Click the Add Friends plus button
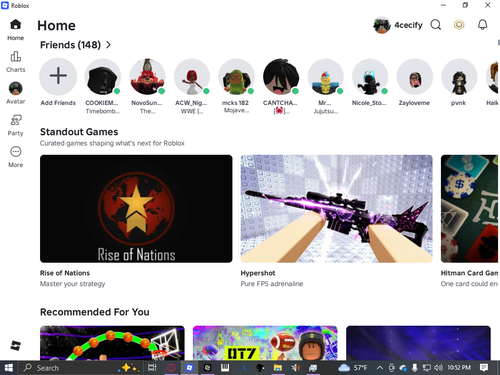 (58, 76)
